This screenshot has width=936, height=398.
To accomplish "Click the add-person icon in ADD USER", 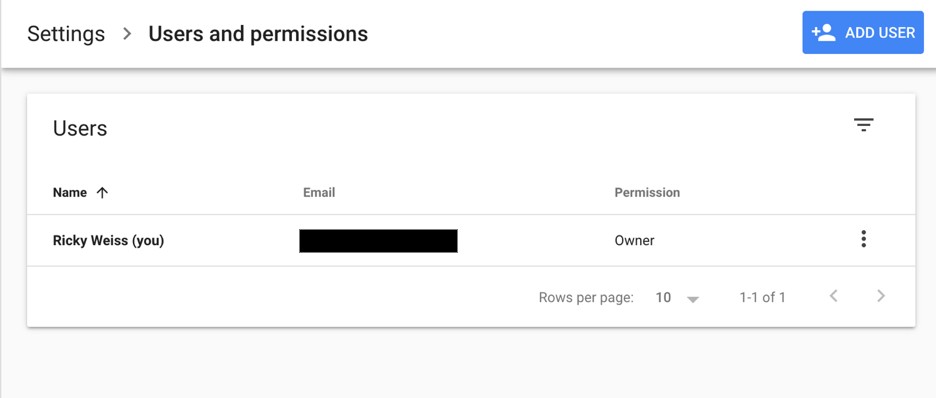I will 824,32.
